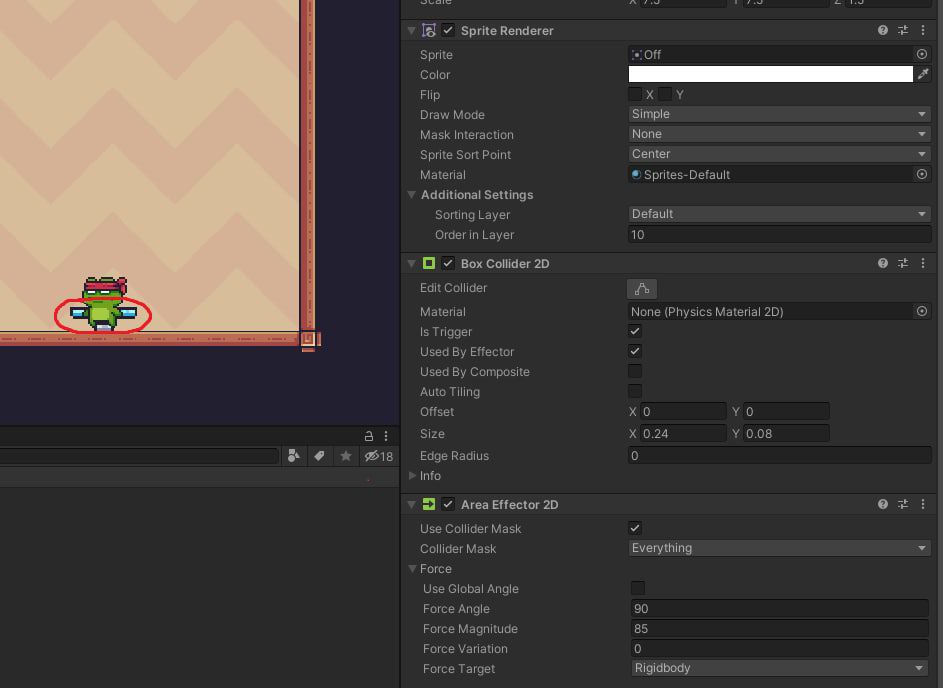Collapse the Box Collider 2D component

[412, 263]
